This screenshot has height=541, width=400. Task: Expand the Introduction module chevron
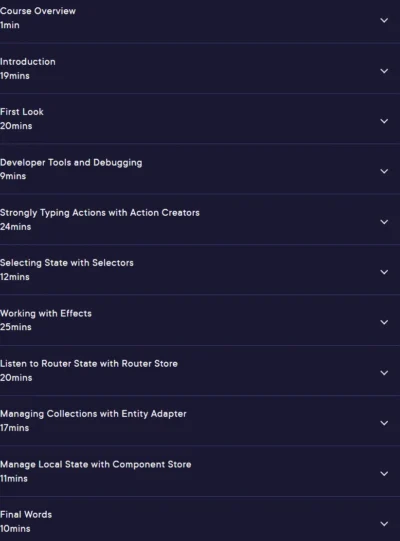click(384, 71)
